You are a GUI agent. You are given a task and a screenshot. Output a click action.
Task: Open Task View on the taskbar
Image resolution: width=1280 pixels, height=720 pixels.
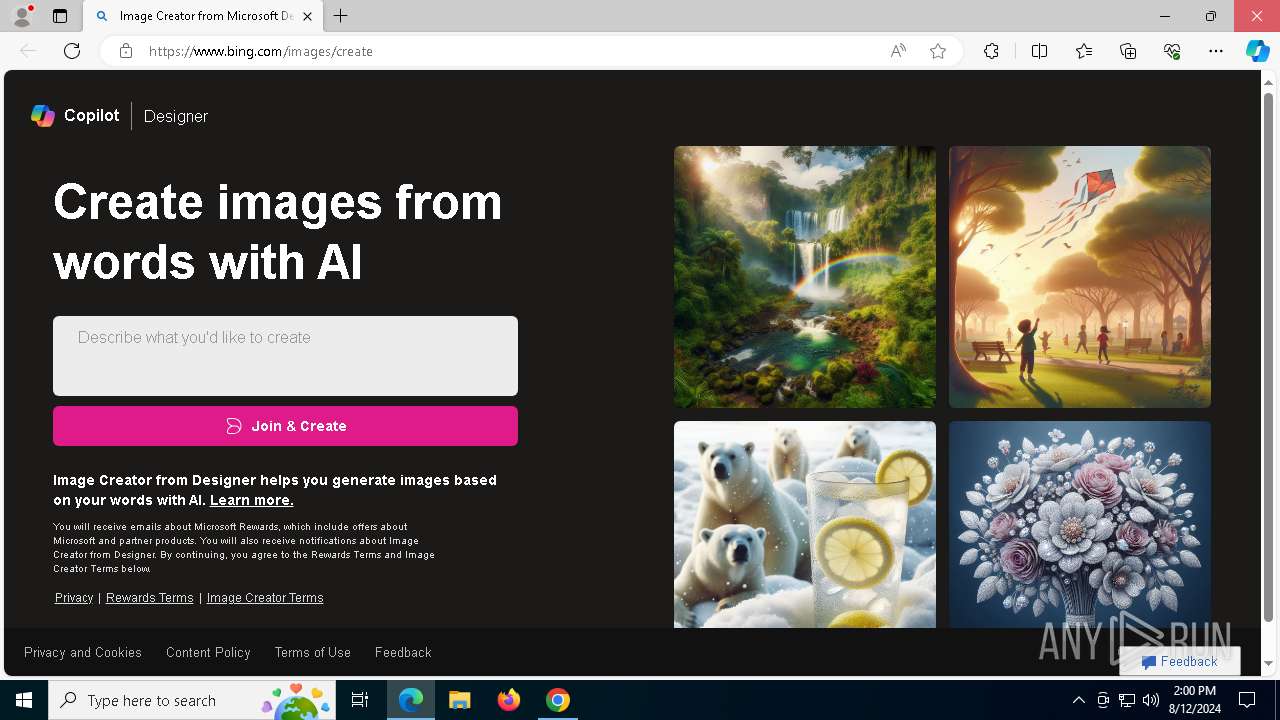point(360,700)
